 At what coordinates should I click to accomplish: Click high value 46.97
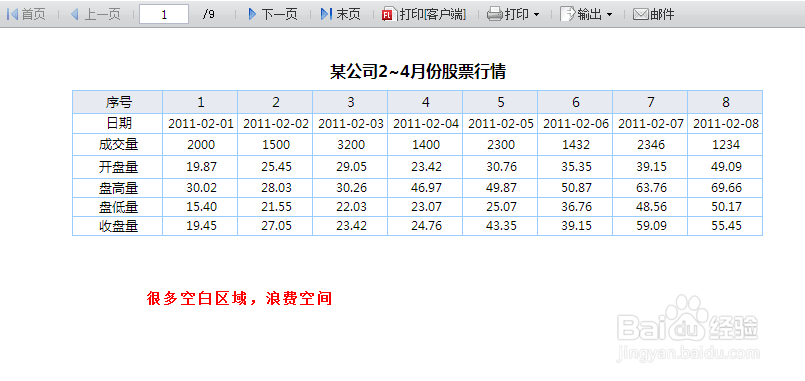tap(426, 188)
